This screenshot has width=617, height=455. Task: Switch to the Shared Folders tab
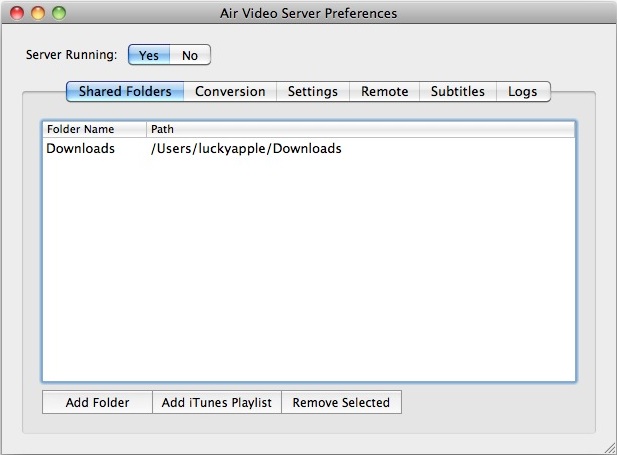pos(125,91)
